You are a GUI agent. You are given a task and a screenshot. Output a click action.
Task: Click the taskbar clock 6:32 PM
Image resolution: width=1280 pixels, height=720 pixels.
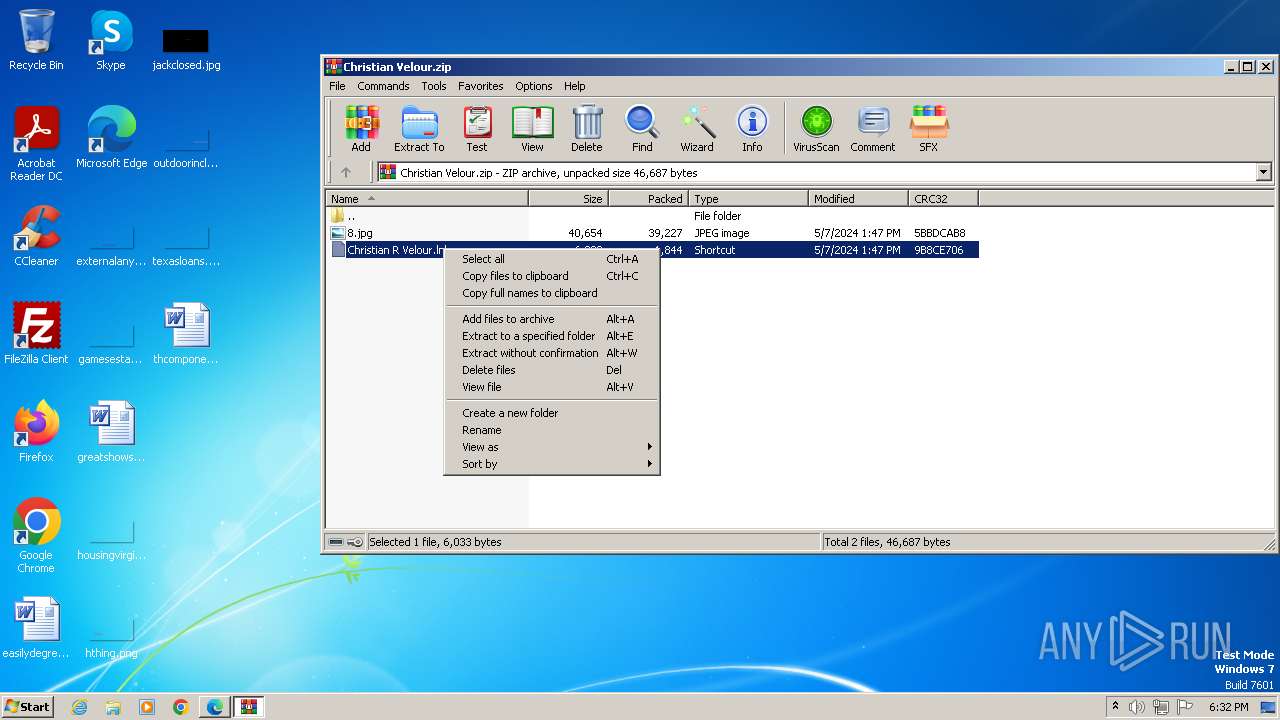coord(1228,707)
